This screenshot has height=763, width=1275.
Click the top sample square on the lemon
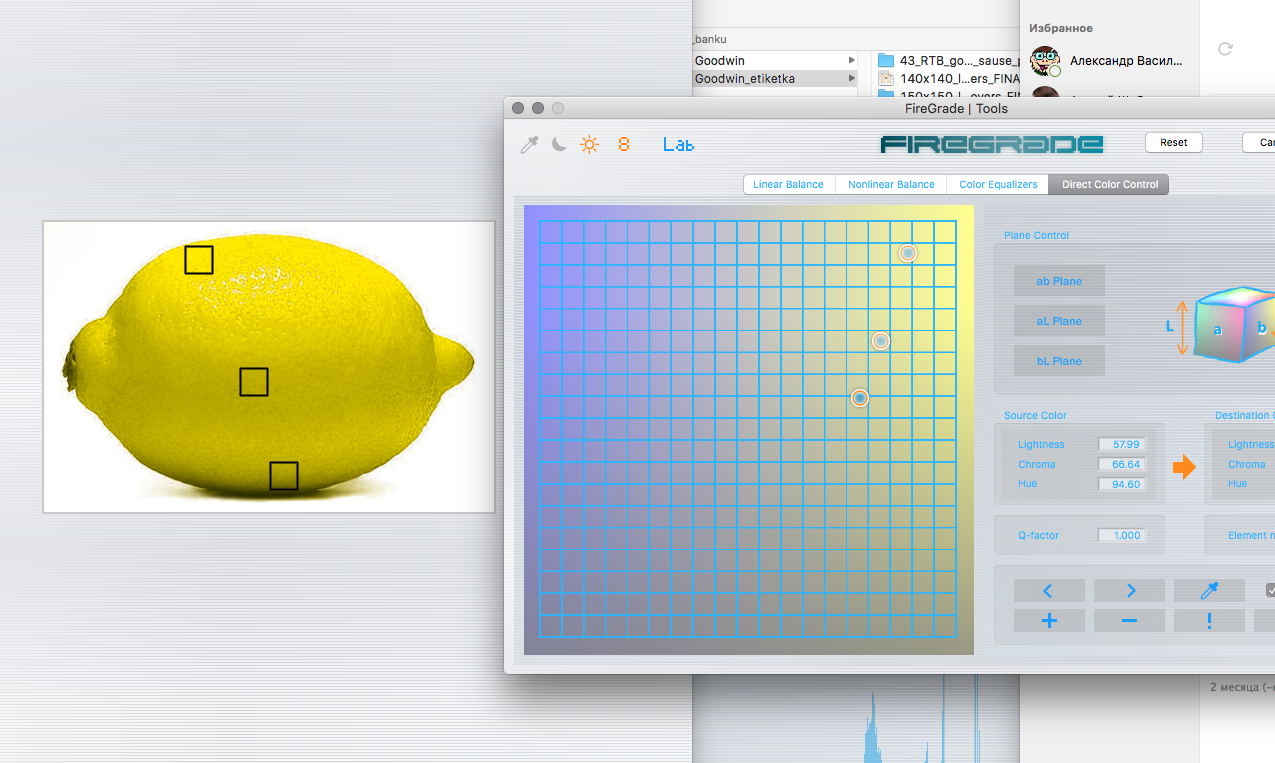199,260
